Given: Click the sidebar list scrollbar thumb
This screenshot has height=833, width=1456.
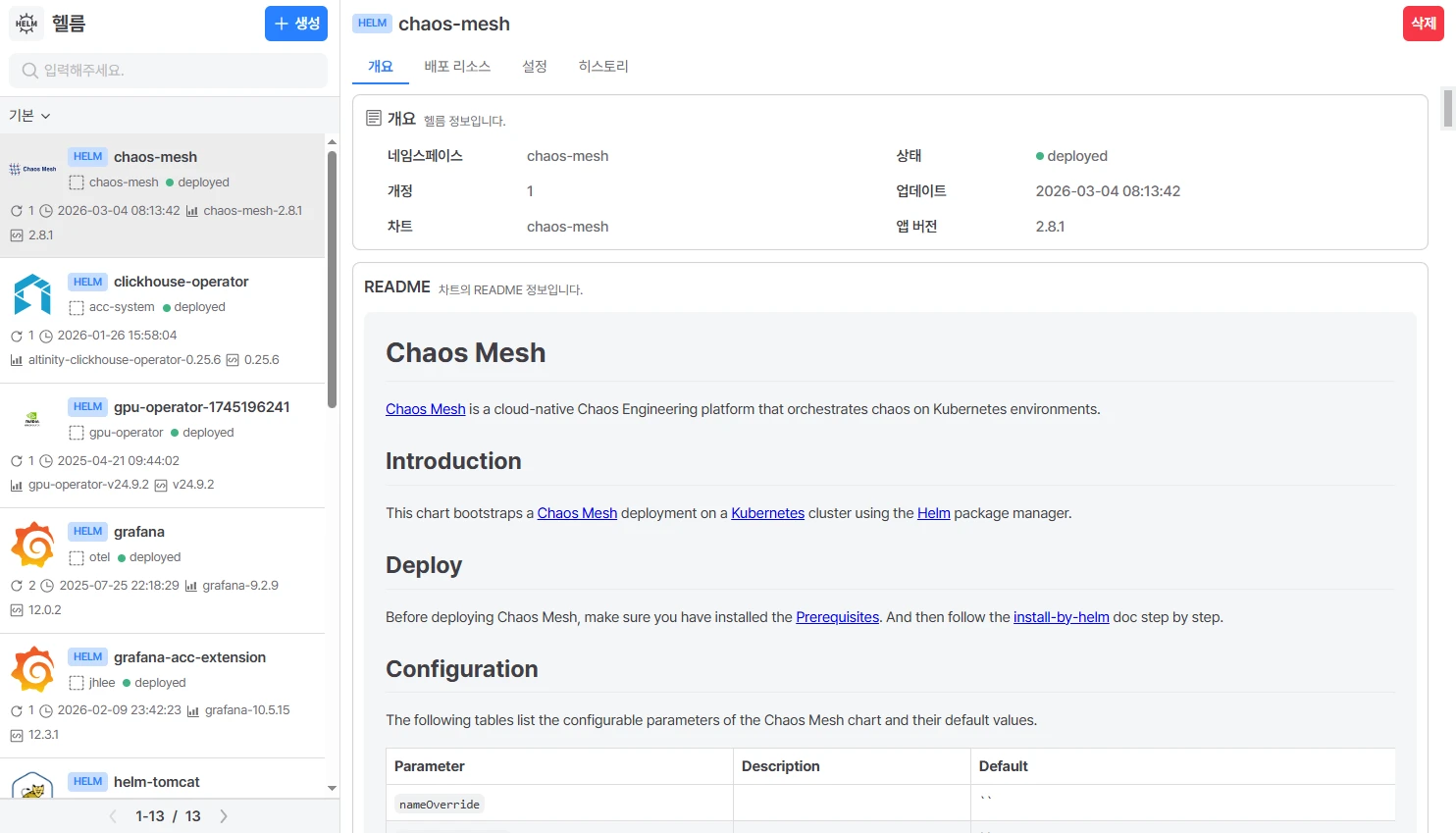Looking at the screenshot, I should tap(332, 279).
